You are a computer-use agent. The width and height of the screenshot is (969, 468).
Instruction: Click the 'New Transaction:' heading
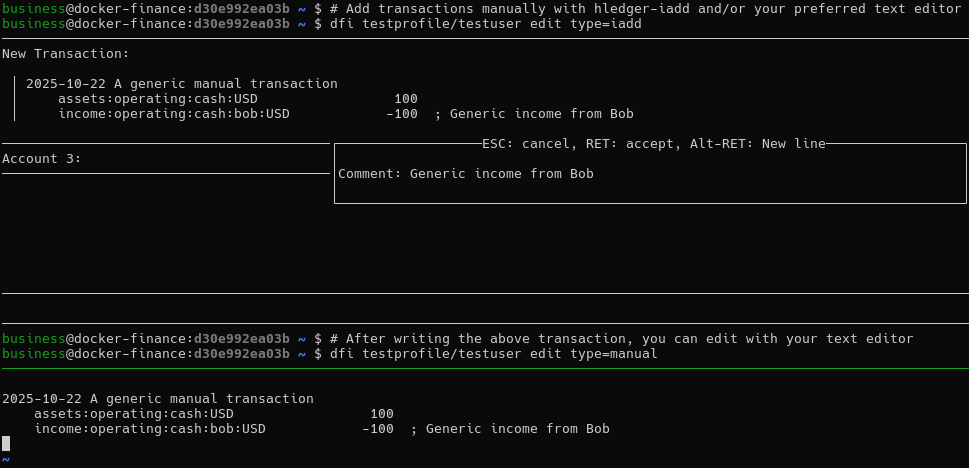tap(66, 54)
